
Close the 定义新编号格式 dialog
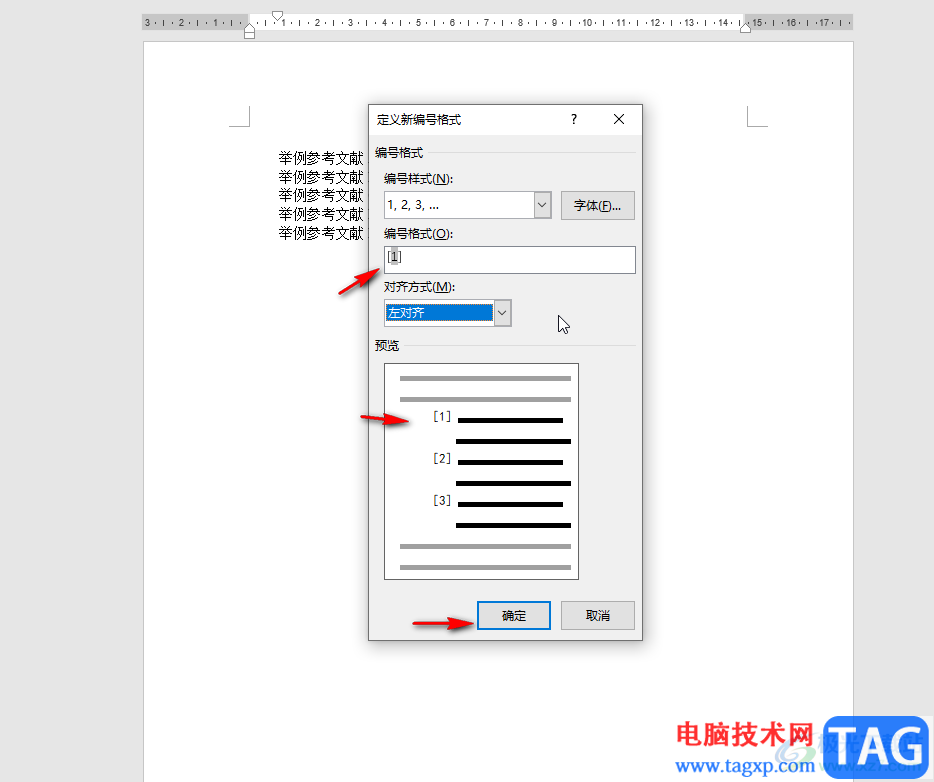[x=619, y=119]
